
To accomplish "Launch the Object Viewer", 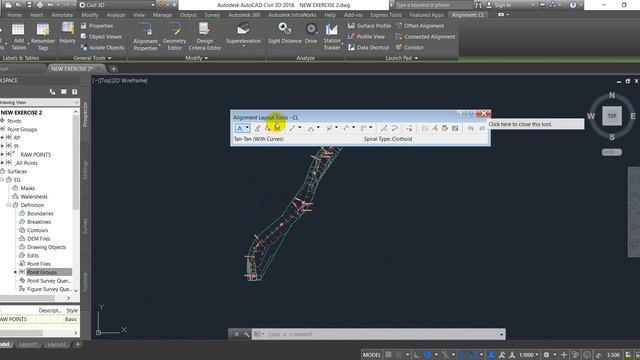I will click(x=101, y=37).
